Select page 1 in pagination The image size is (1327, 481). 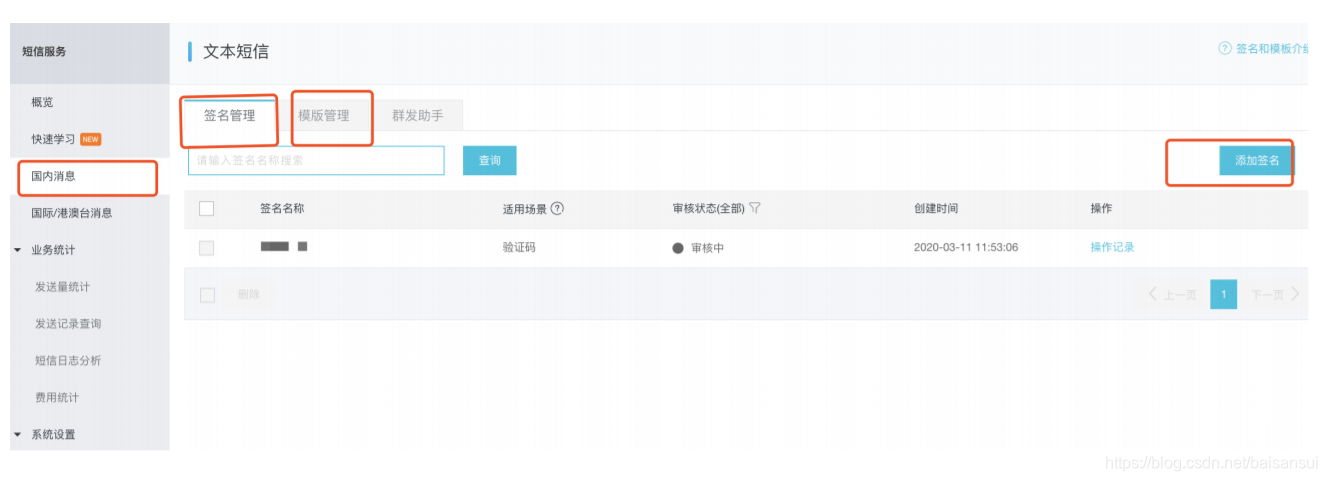pos(1224,295)
